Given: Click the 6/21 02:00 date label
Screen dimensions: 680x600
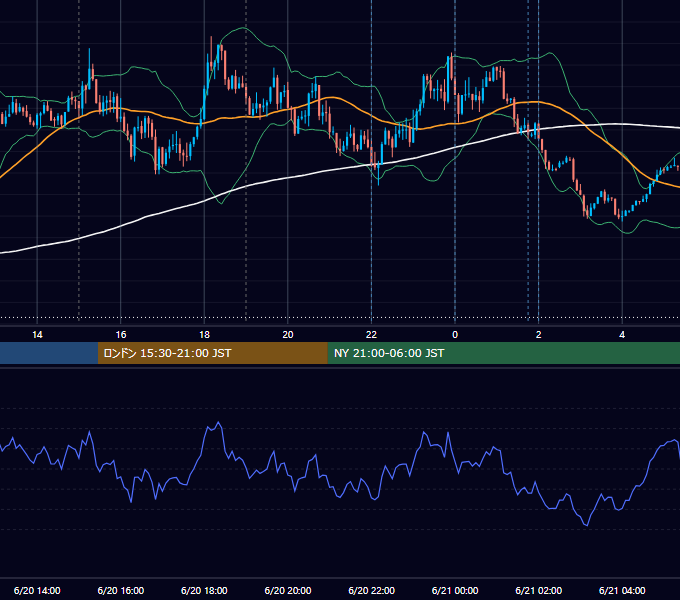Looking at the screenshot, I should 539,590.
